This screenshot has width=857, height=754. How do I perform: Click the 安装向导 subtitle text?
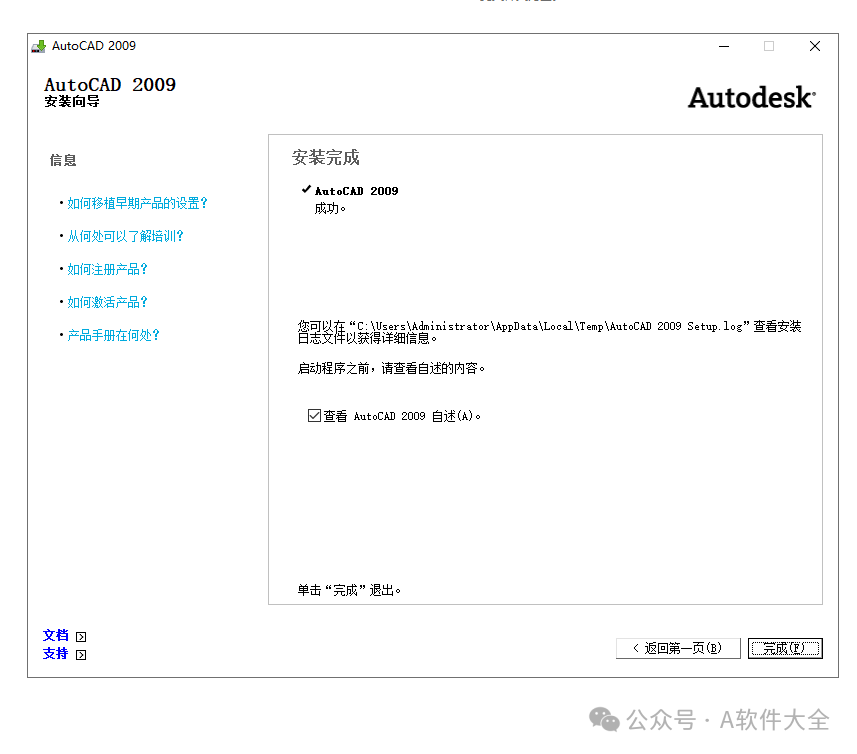[x=72, y=102]
